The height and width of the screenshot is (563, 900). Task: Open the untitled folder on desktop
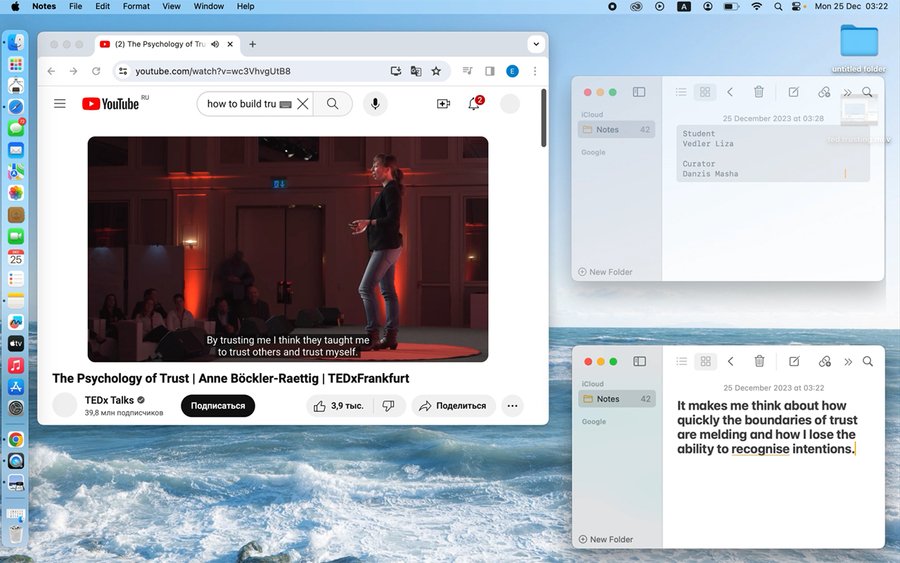pos(859,48)
